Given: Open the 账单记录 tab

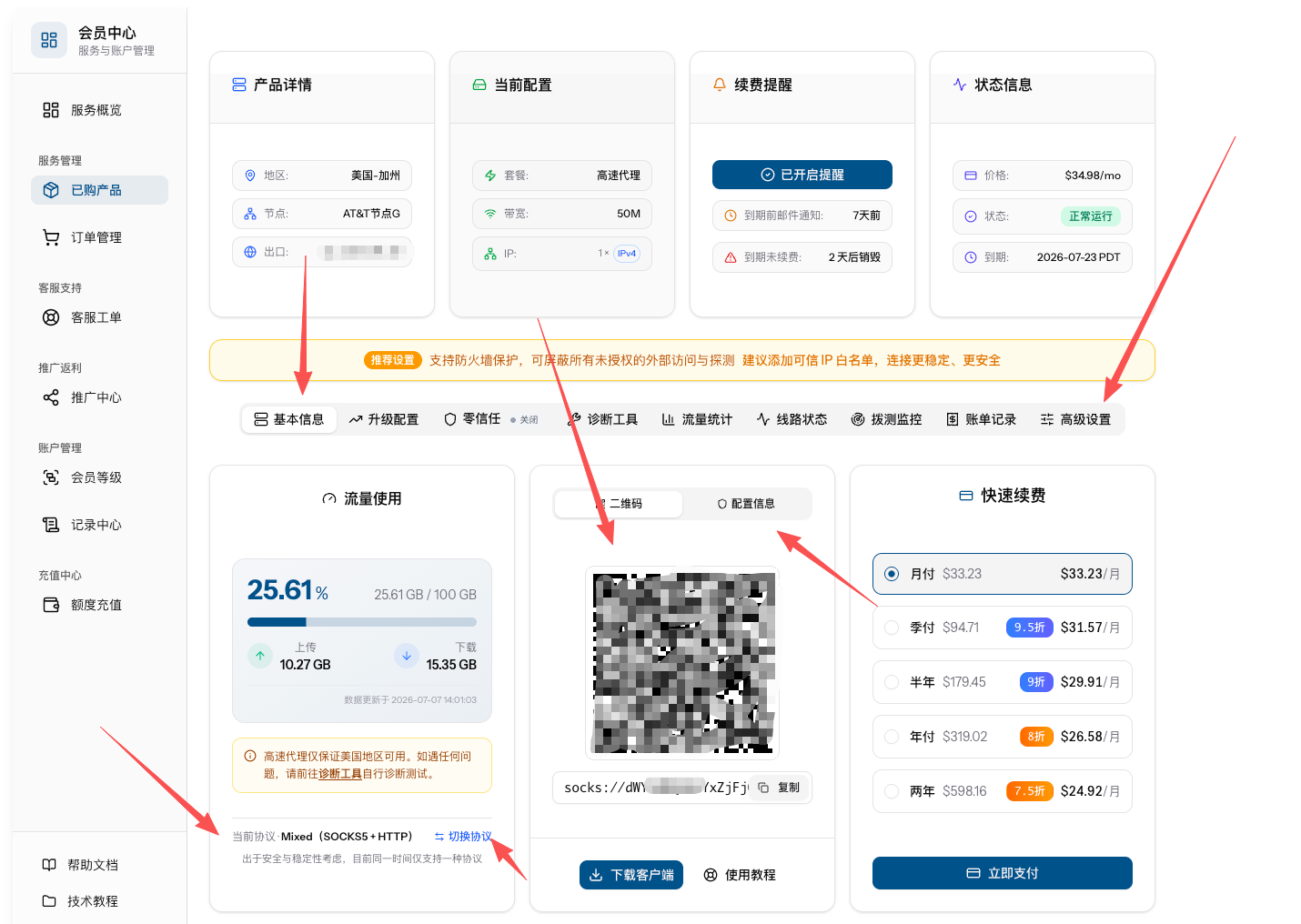Looking at the screenshot, I should coord(981,419).
